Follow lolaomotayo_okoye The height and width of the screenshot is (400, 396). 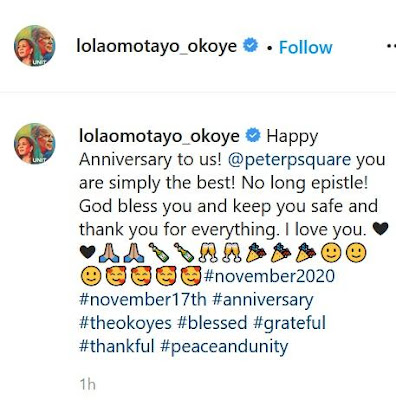[306, 47]
